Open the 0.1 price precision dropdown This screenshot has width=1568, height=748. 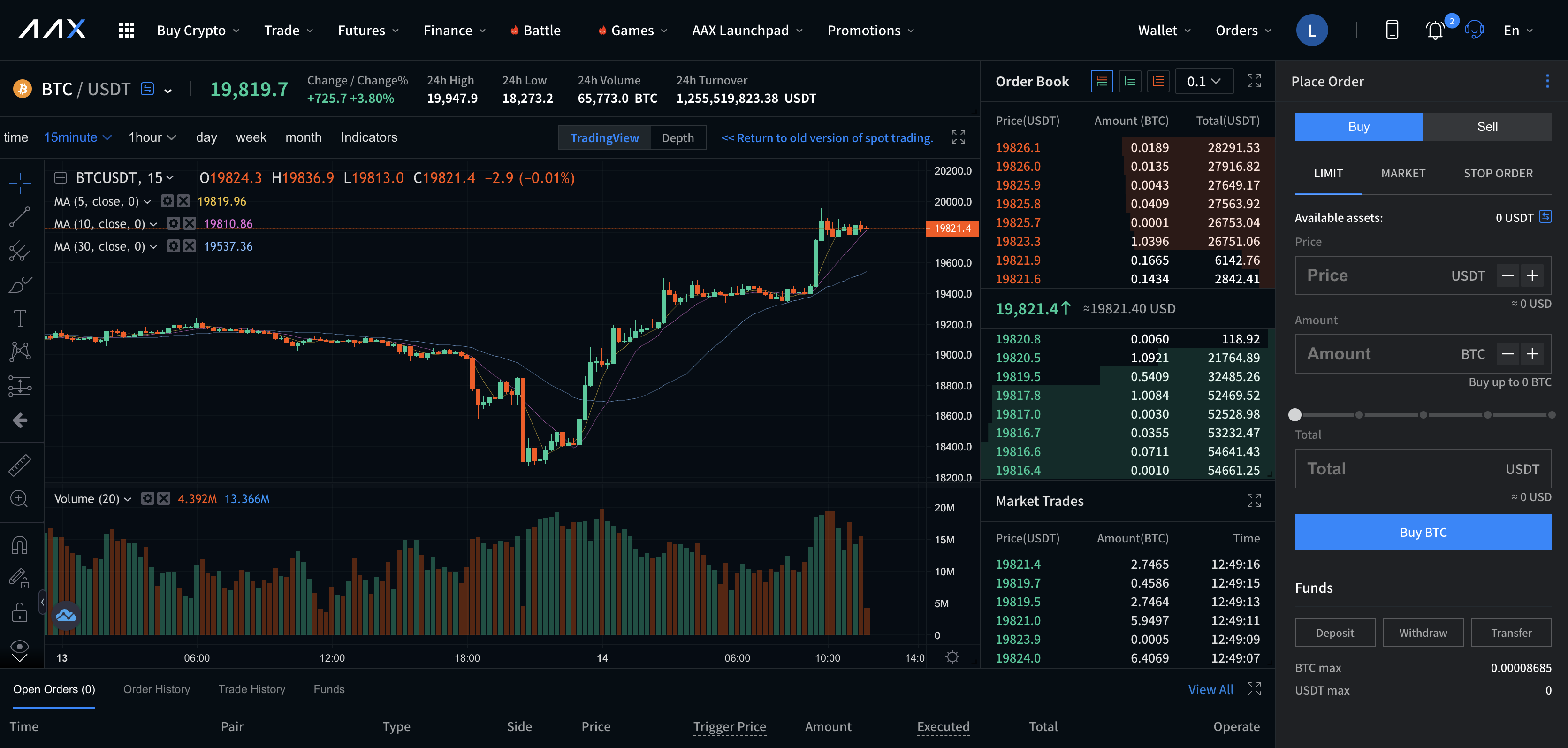(1203, 82)
